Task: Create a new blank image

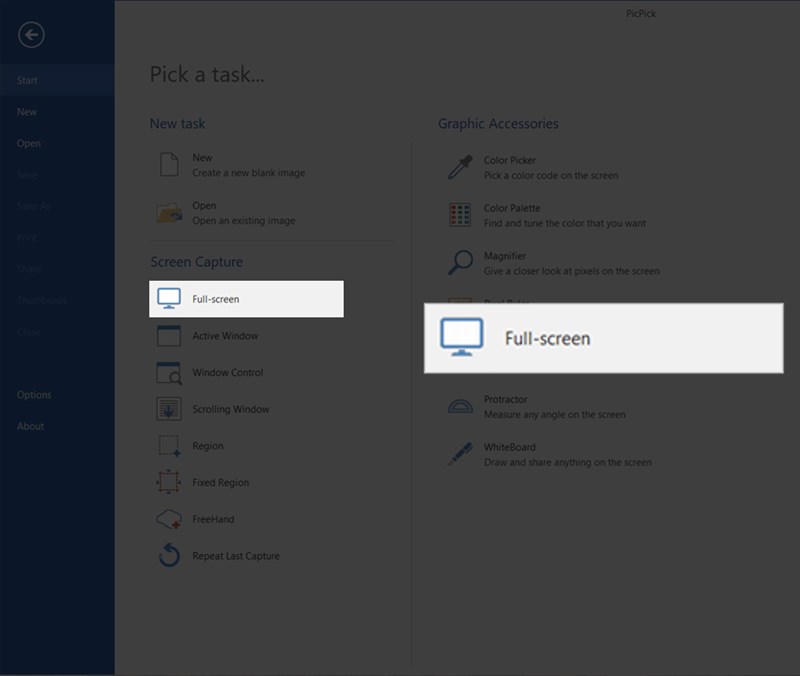Action: pos(202,165)
